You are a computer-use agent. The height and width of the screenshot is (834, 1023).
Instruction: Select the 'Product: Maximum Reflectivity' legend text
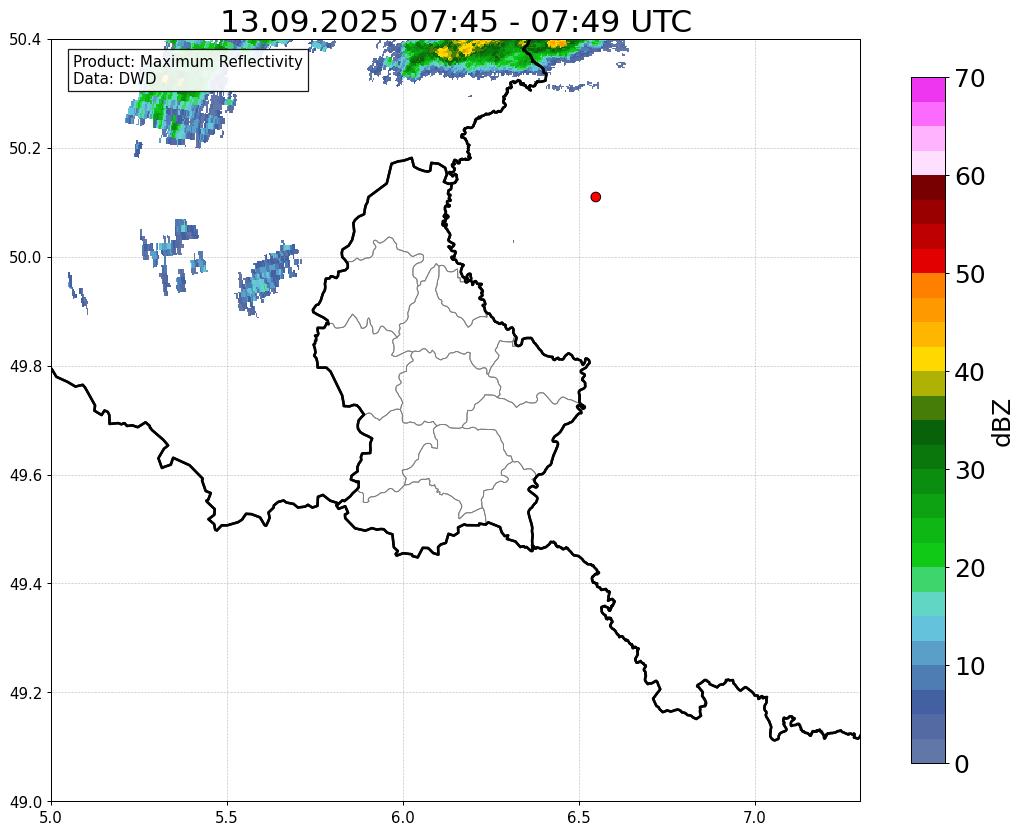click(188, 61)
